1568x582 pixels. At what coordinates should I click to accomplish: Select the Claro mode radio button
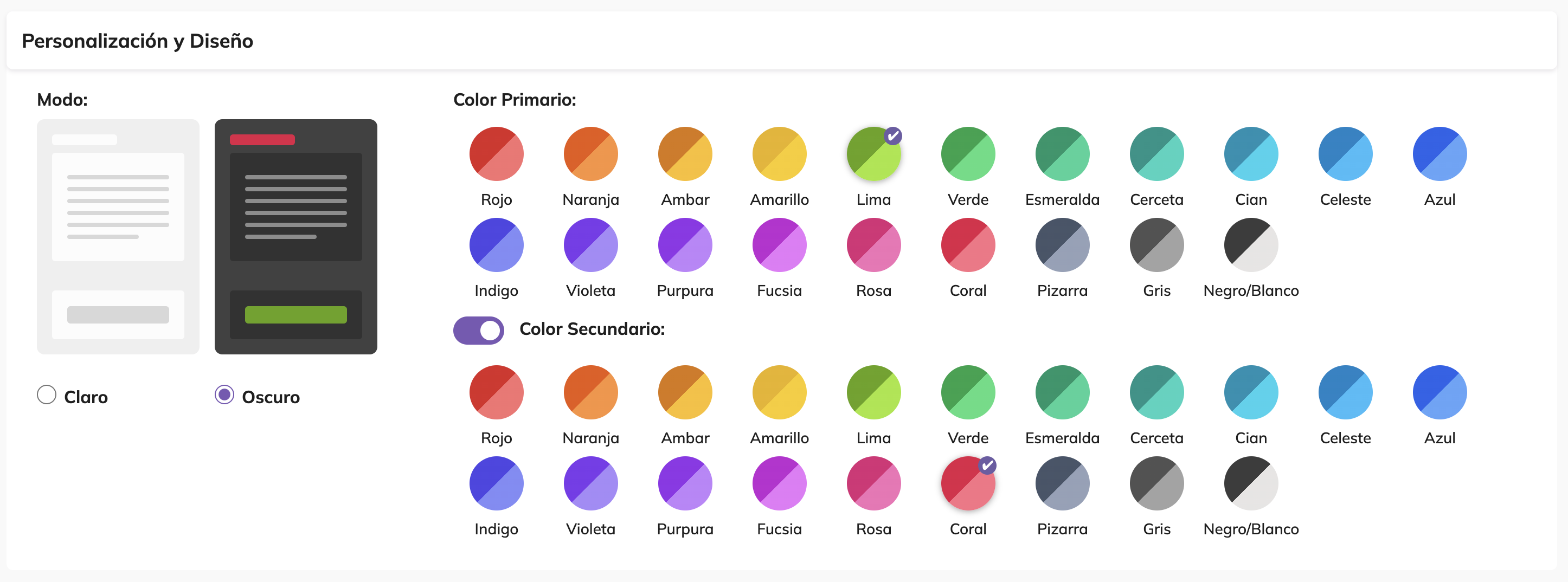tap(47, 395)
